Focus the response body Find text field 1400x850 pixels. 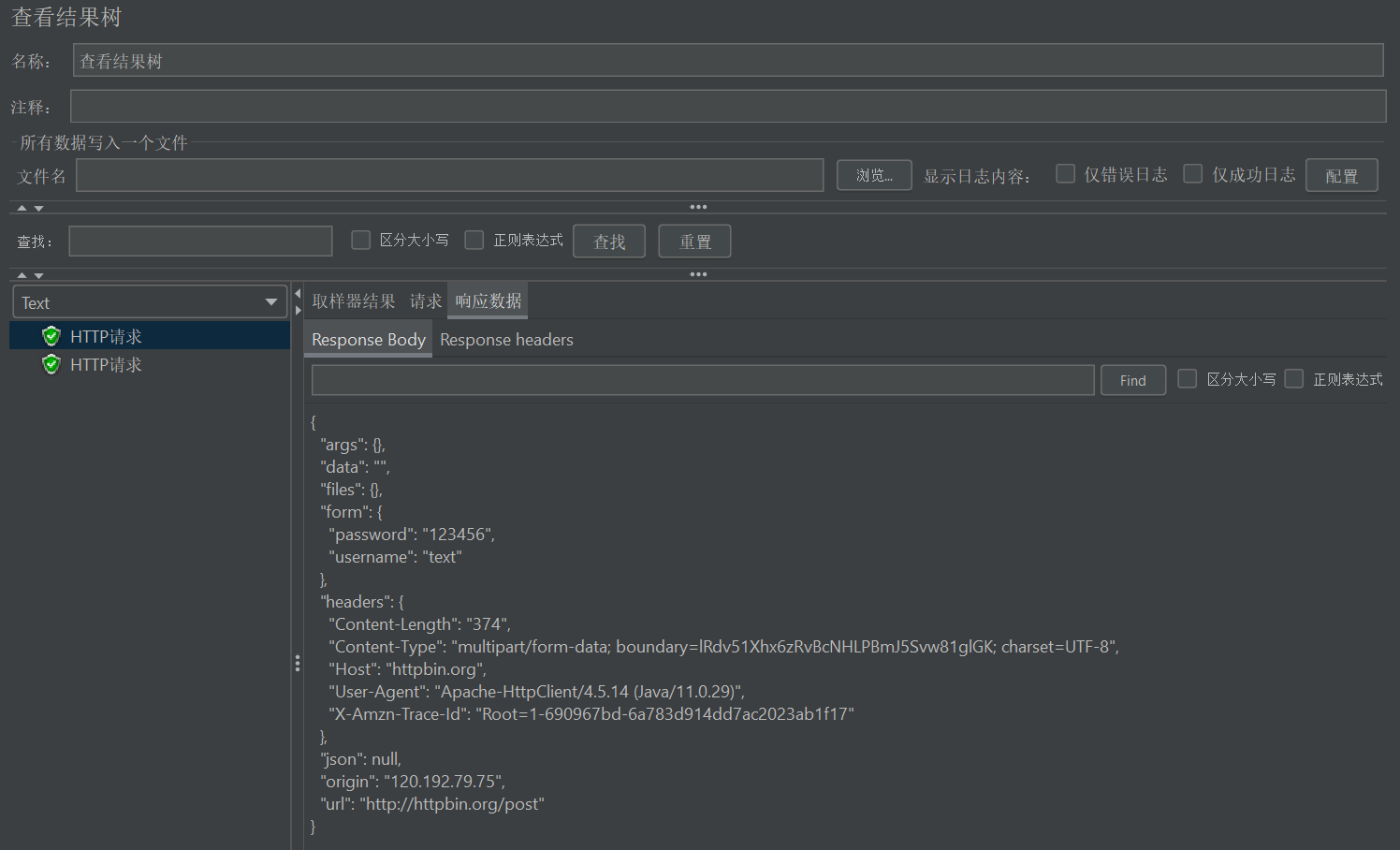tap(703, 380)
